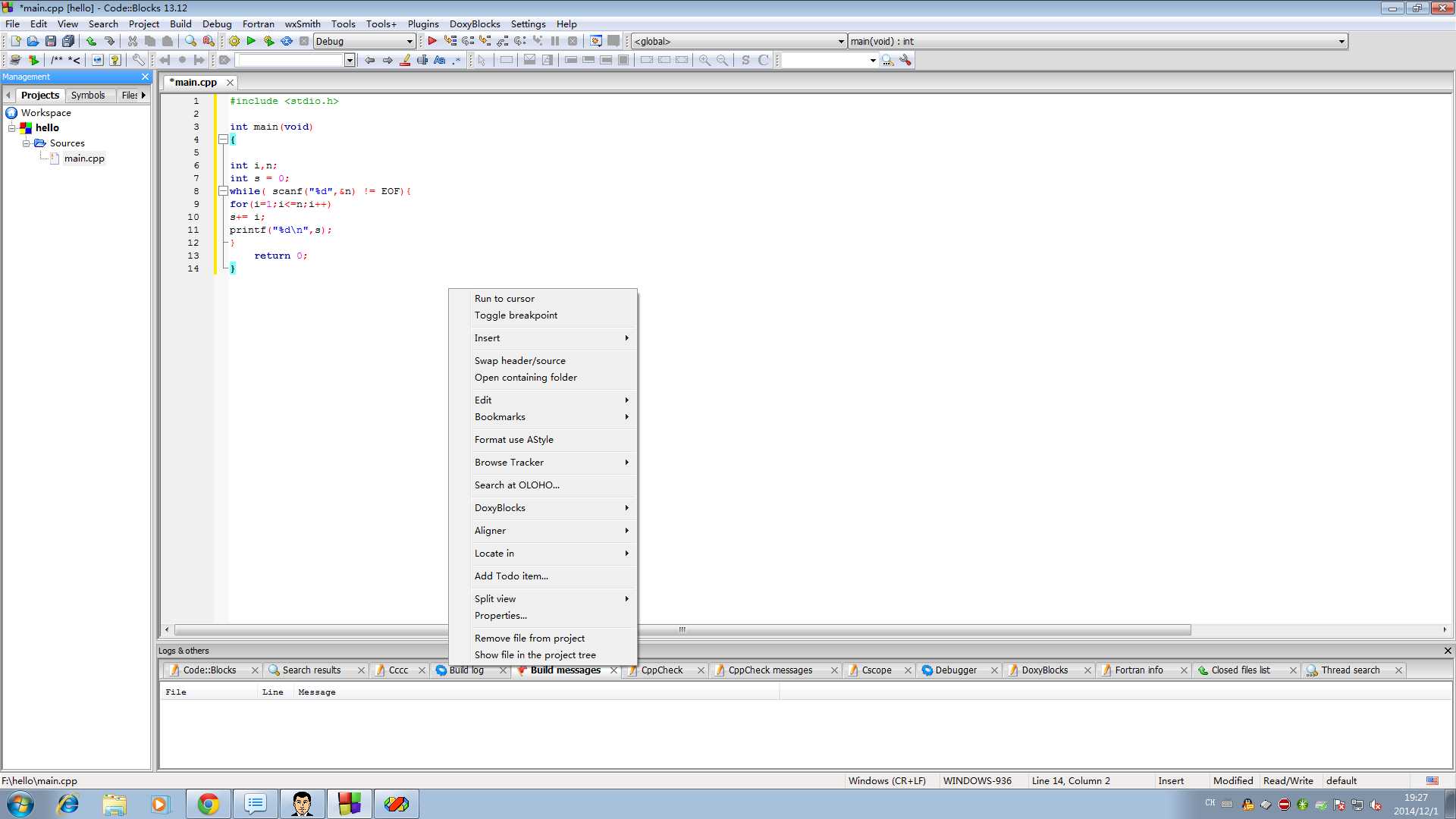Run the program with the green arrow

tap(251, 41)
